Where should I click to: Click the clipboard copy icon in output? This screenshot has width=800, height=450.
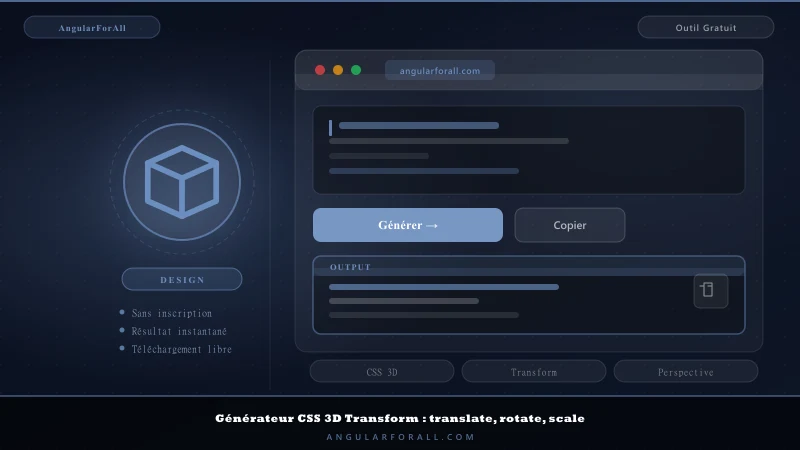point(711,291)
